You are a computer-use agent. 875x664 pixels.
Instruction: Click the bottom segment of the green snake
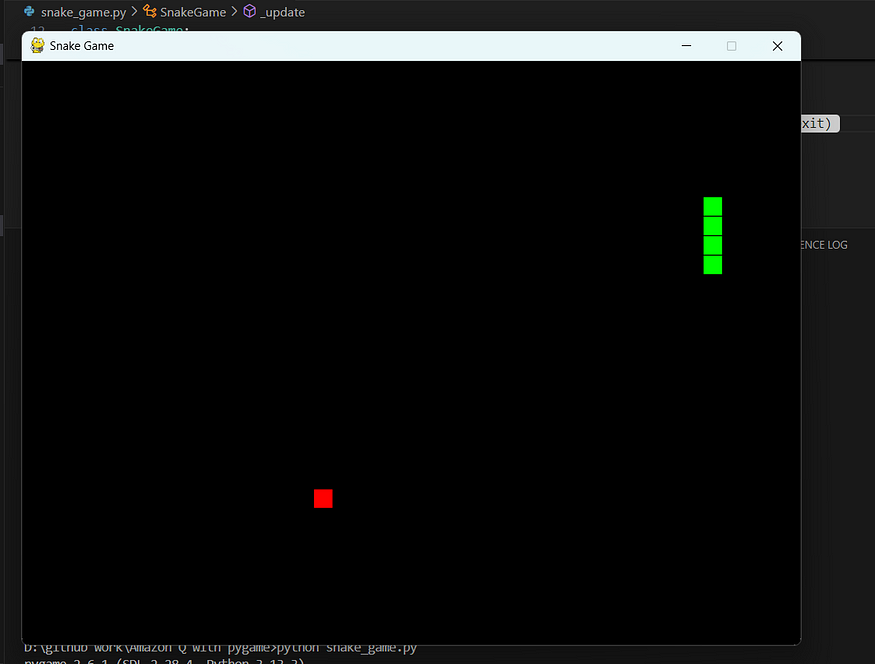tap(713, 265)
